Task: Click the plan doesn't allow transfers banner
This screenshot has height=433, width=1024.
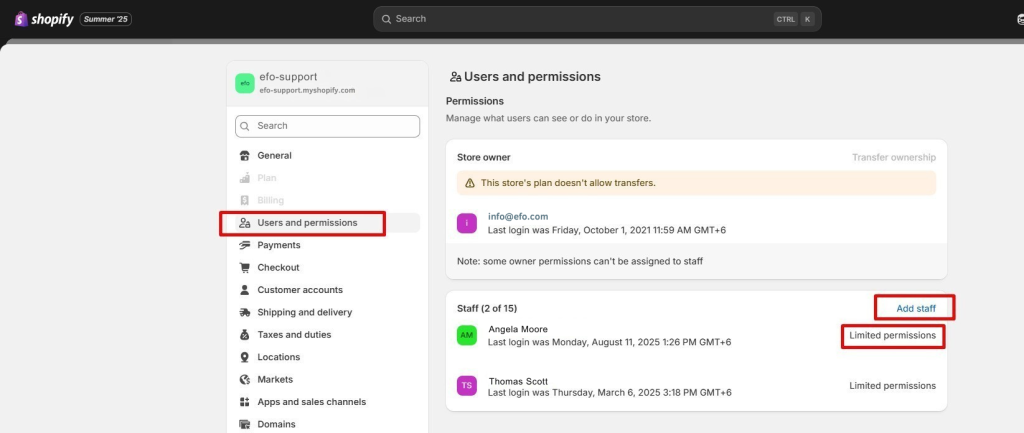Action: point(696,183)
